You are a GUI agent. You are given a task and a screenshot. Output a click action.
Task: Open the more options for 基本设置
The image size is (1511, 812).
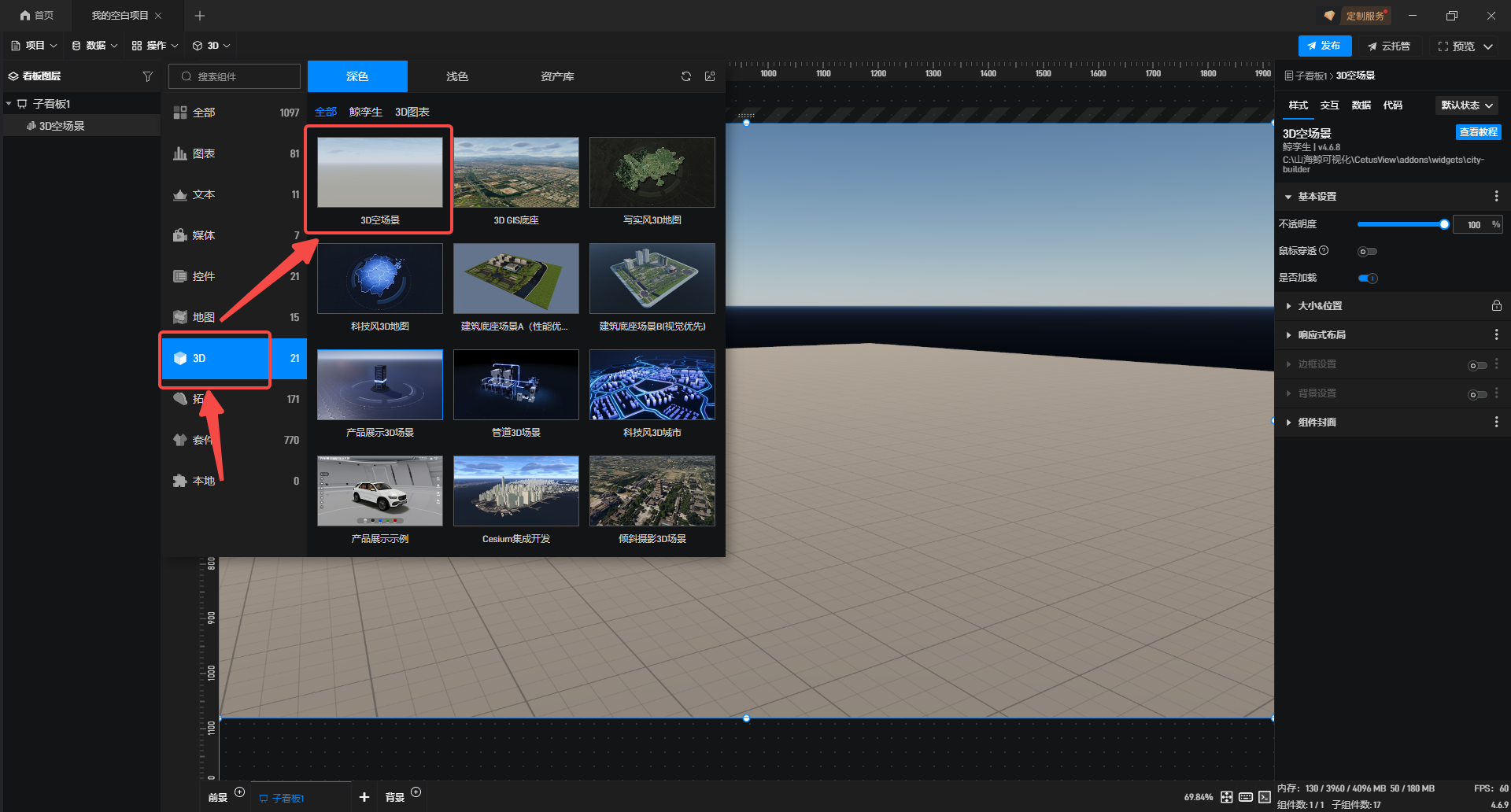1496,197
